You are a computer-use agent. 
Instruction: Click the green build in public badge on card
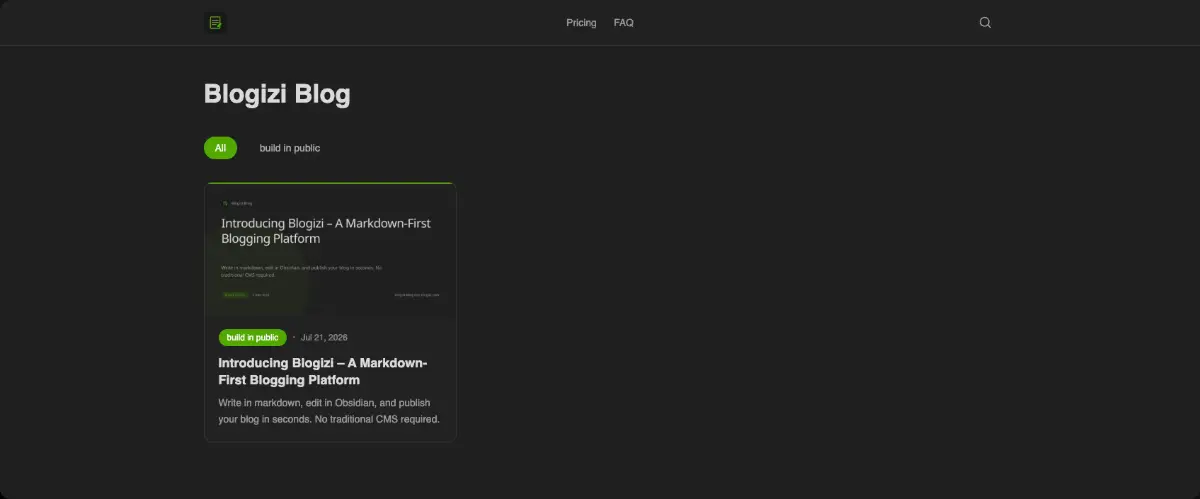pos(253,337)
